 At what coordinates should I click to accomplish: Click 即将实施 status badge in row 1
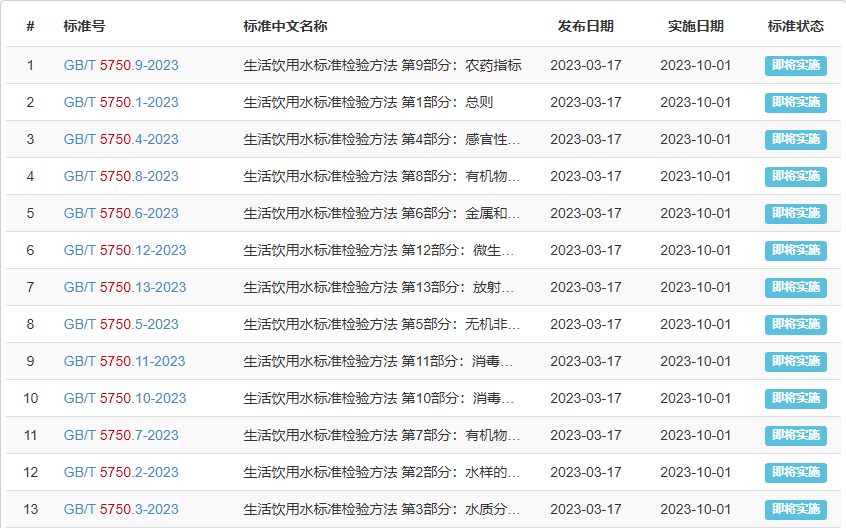pyautogui.click(x=796, y=66)
